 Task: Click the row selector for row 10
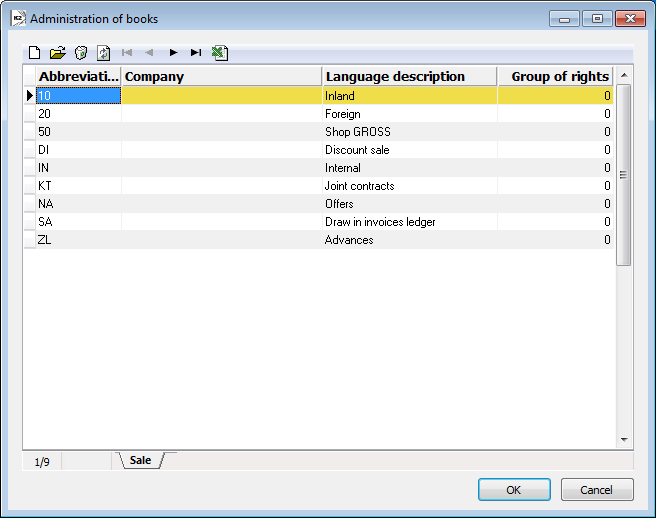point(30,96)
